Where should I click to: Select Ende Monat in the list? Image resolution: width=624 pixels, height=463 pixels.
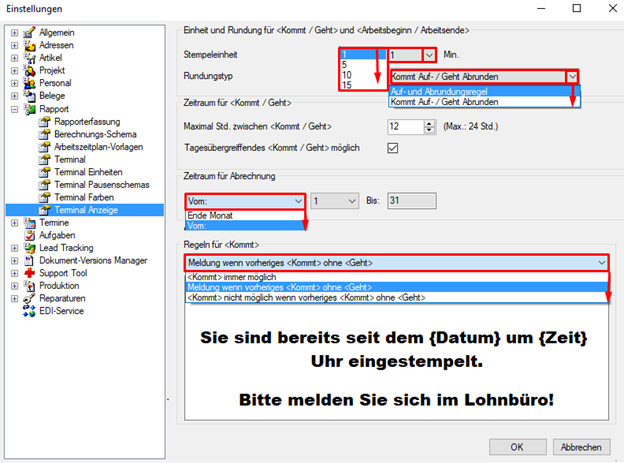point(245,215)
